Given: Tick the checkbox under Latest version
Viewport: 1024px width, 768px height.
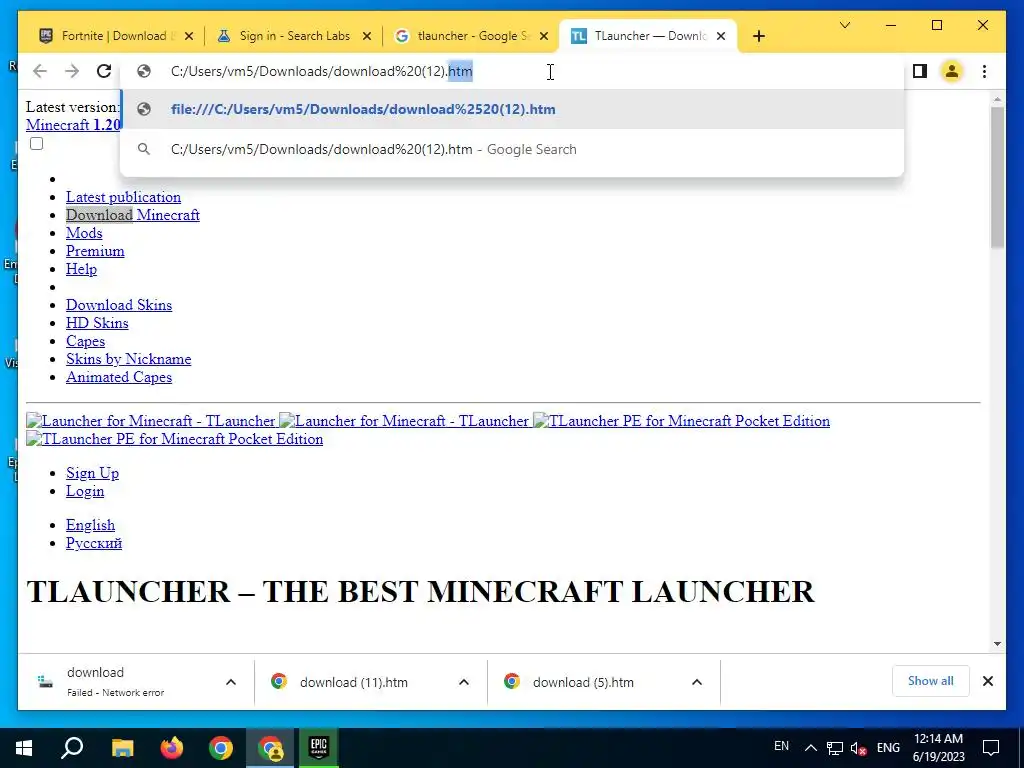Looking at the screenshot, I should click(37, 144).
